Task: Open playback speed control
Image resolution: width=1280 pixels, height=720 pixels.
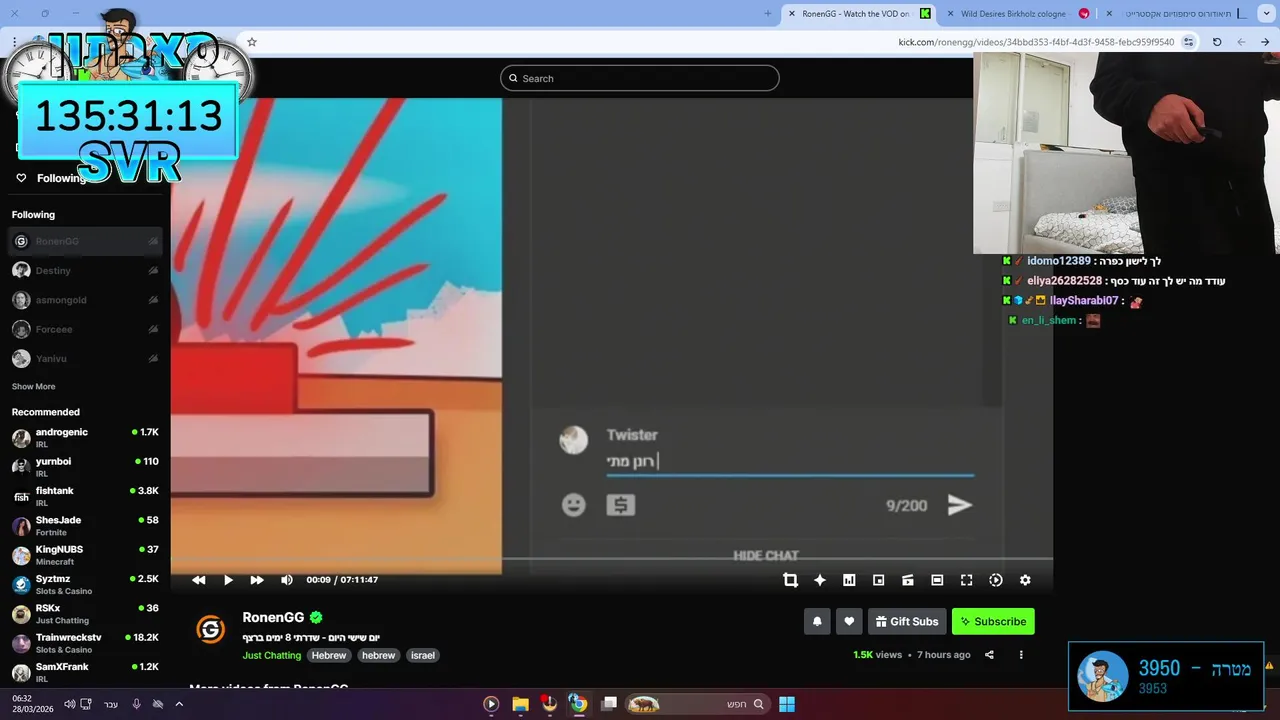Action: (996, 580)
